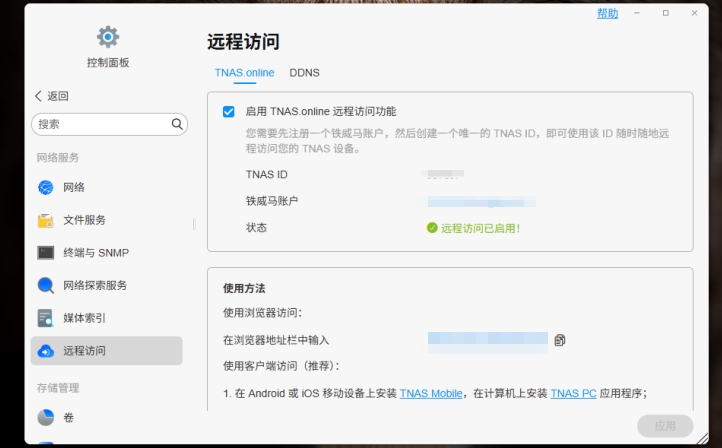Image resolution: width=722 pixels, height=448 pixels.
Task: Click the 使用方法 heading
Action: [x=244, y=289]
